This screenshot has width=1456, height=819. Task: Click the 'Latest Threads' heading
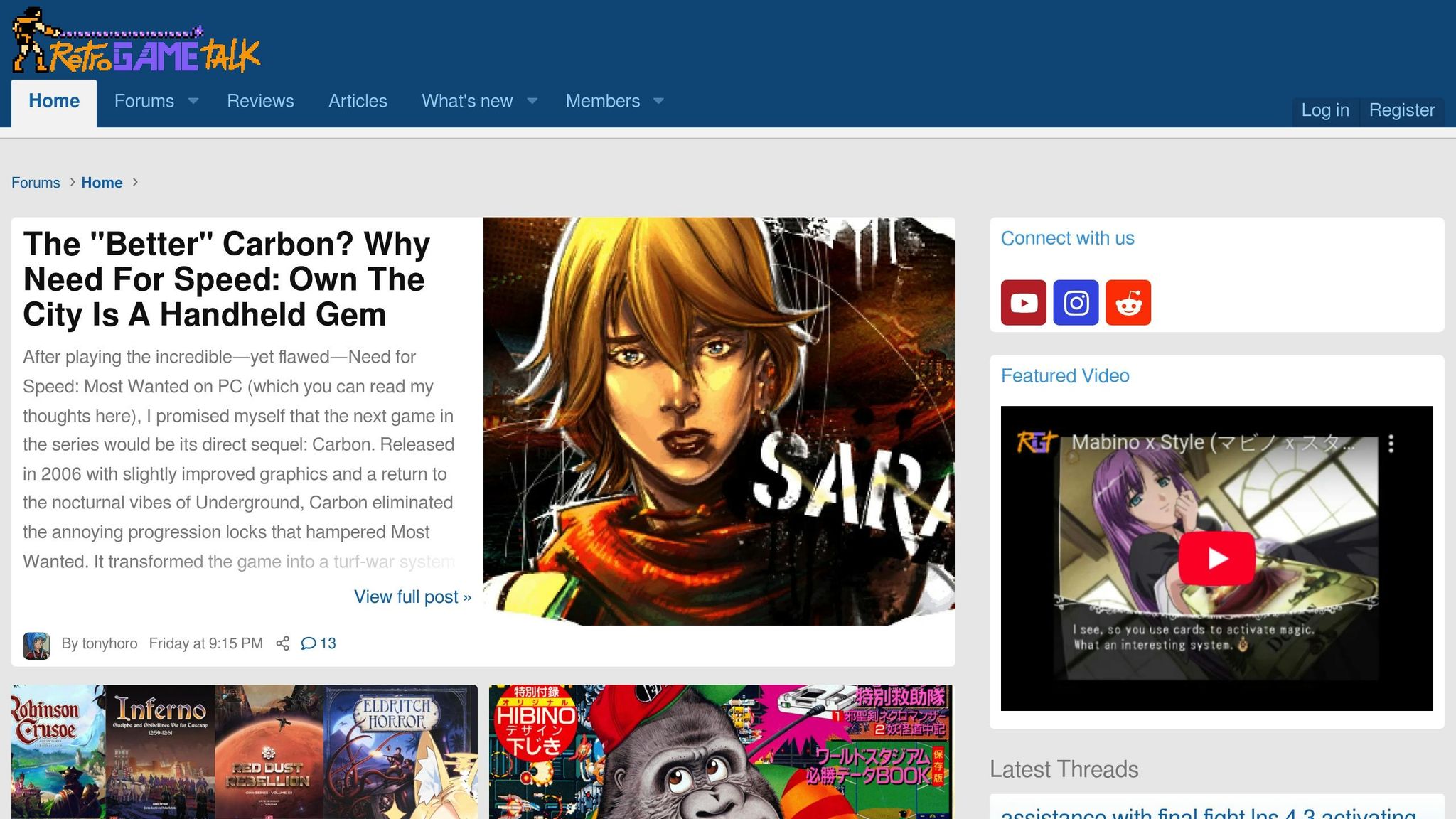click(1064, 769)
